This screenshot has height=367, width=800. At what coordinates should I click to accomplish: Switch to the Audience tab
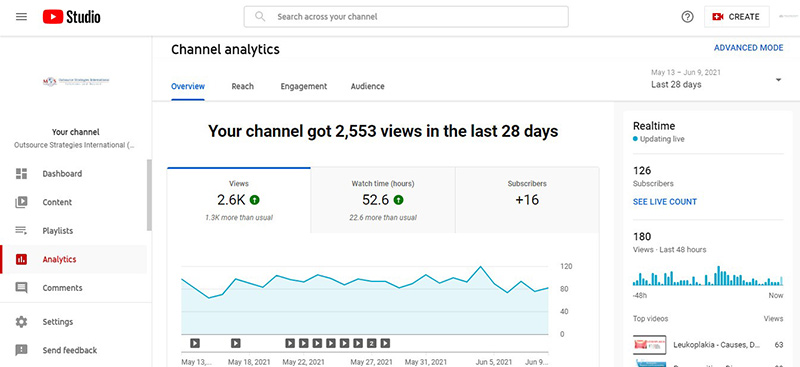tap(367, 86)
